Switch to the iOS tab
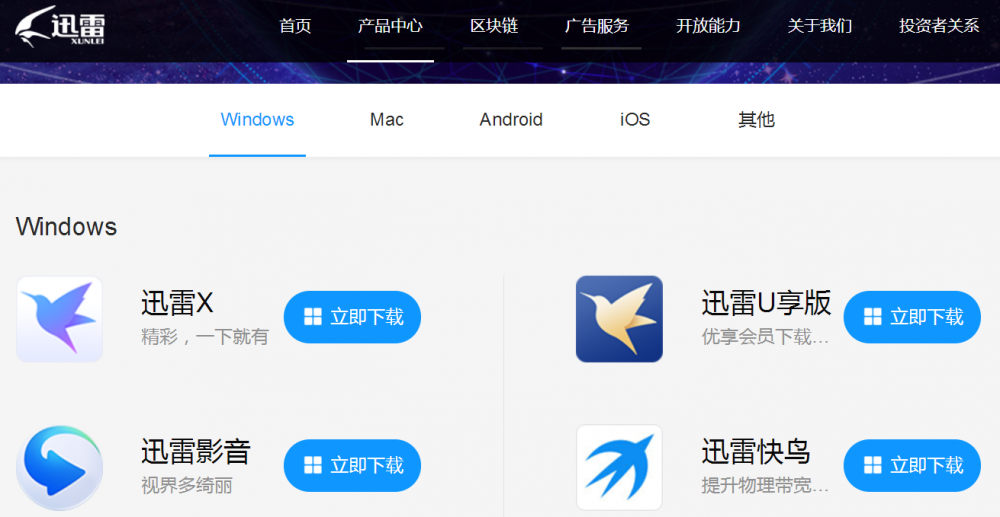The image size is (1000, 517). (635, 120)
